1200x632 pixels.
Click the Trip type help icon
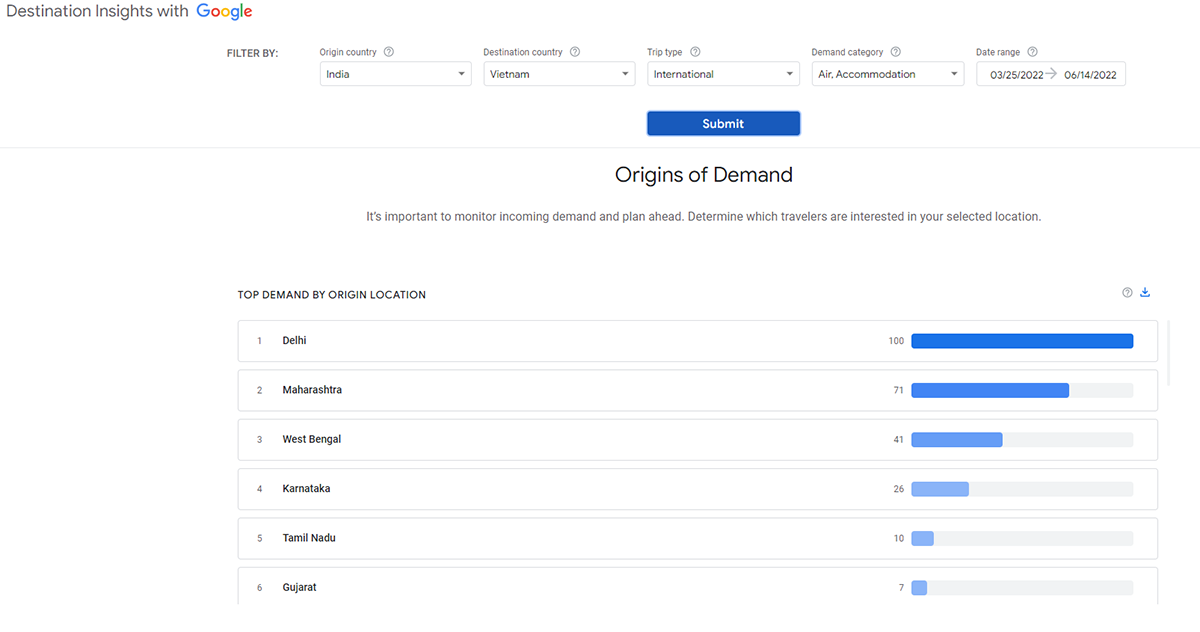(x=695, y=52)
